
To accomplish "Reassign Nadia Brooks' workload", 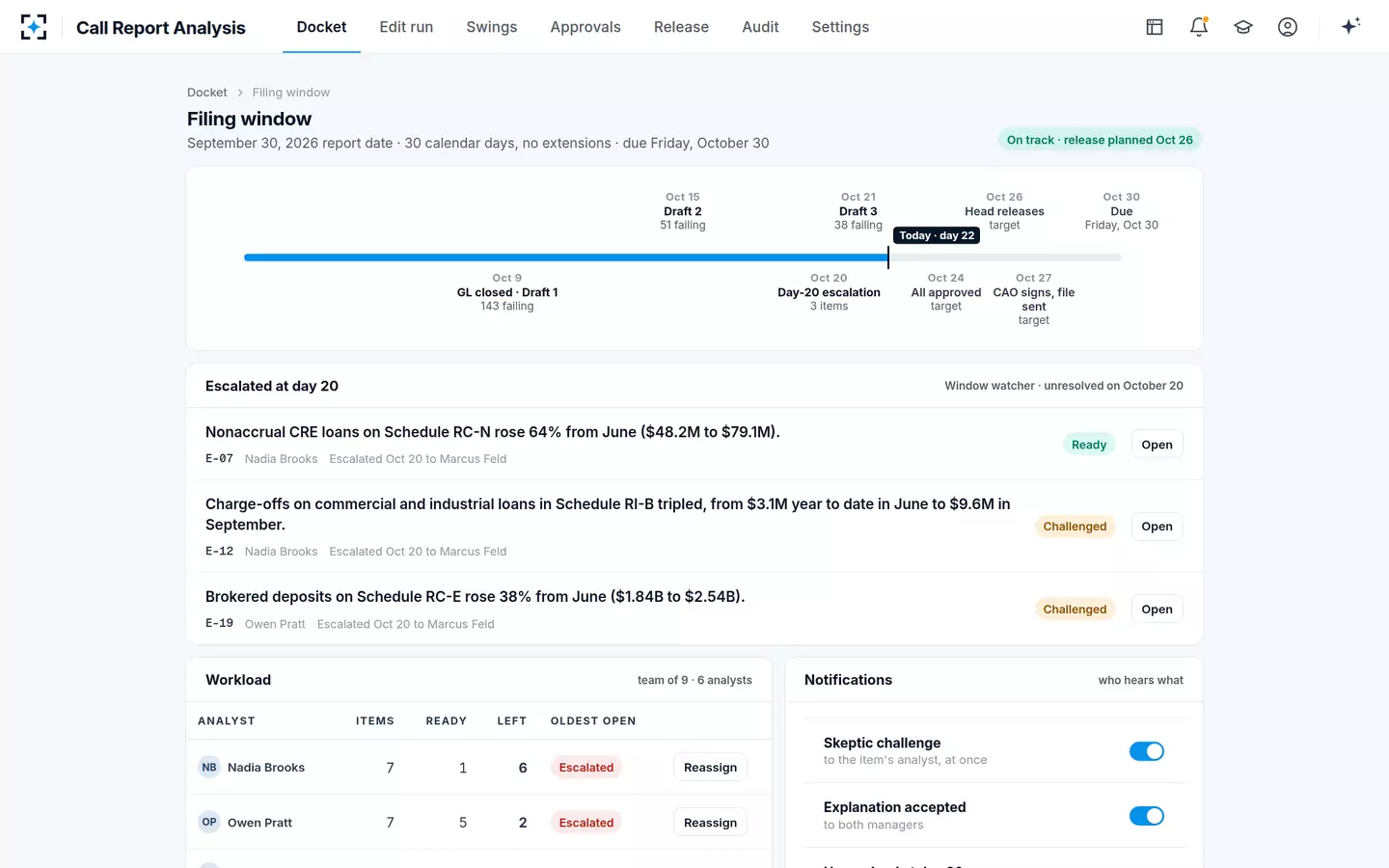I will tap(710, 768).
